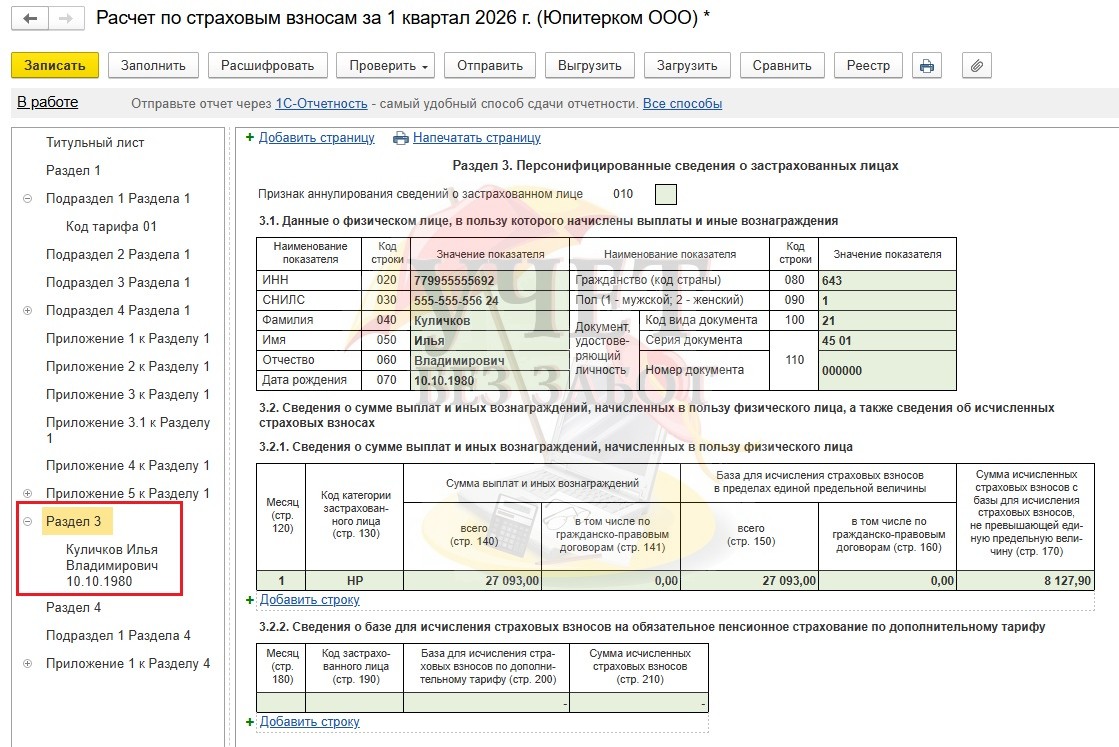Image resolution: width=1119 pixels, height=747 pixels.
Task: Collapse the Раздел 3 tree node
Action: (x=27, y=522)
